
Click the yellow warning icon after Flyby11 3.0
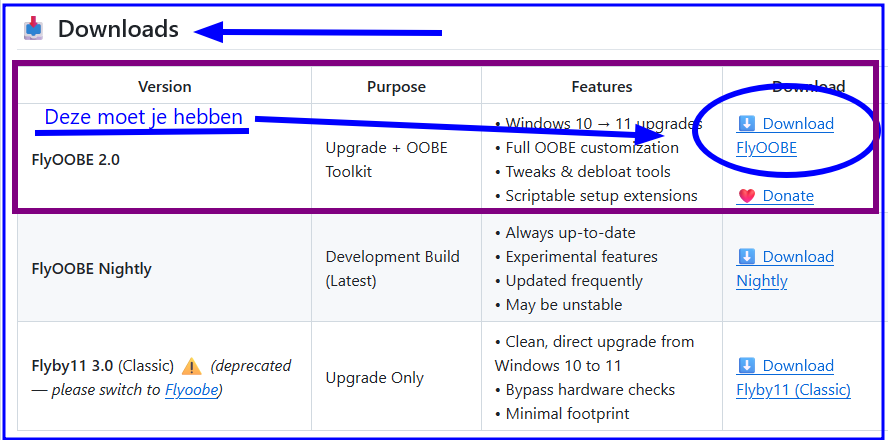[192, 366]
